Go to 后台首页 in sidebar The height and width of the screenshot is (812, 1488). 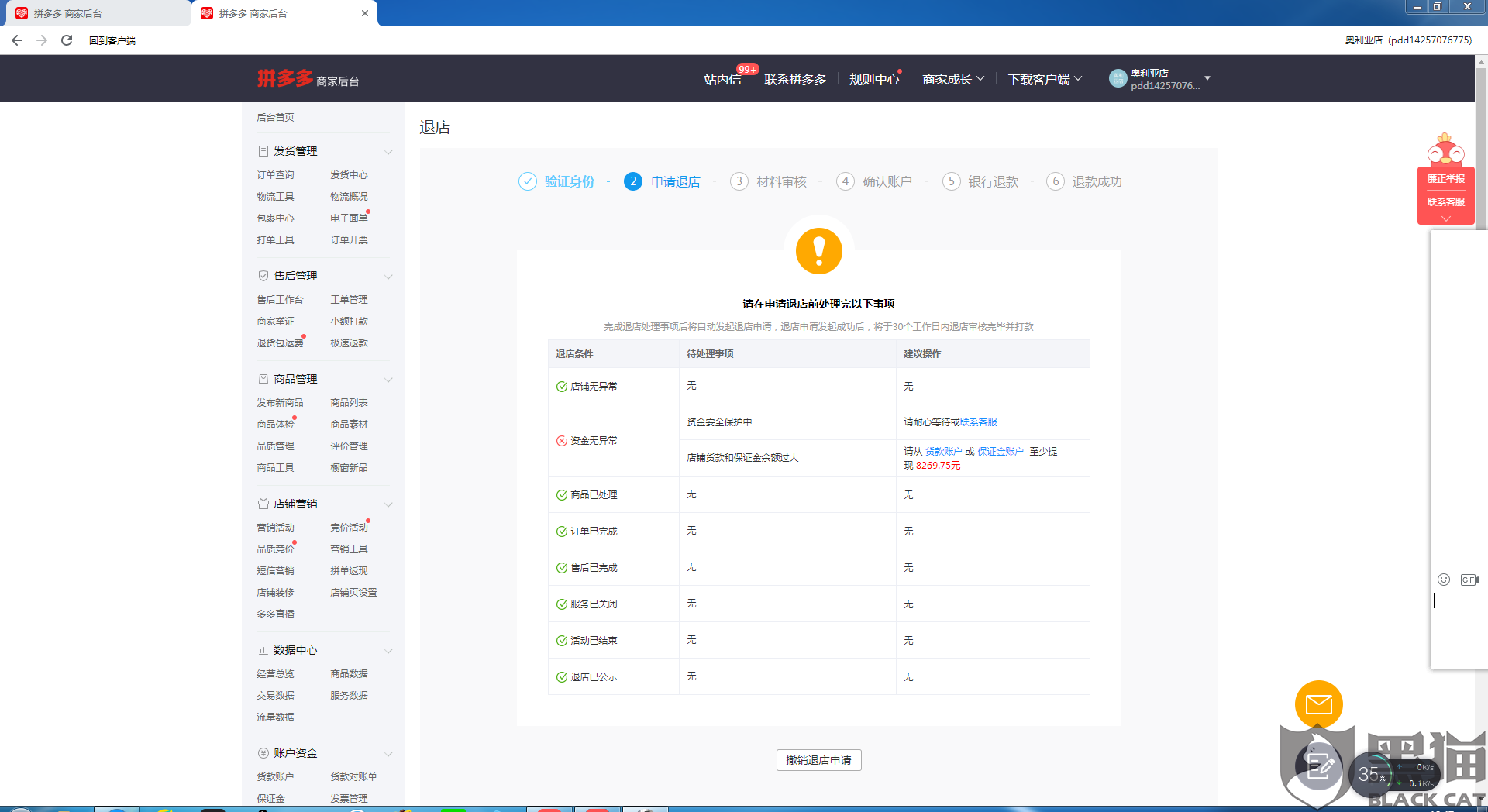275,118
